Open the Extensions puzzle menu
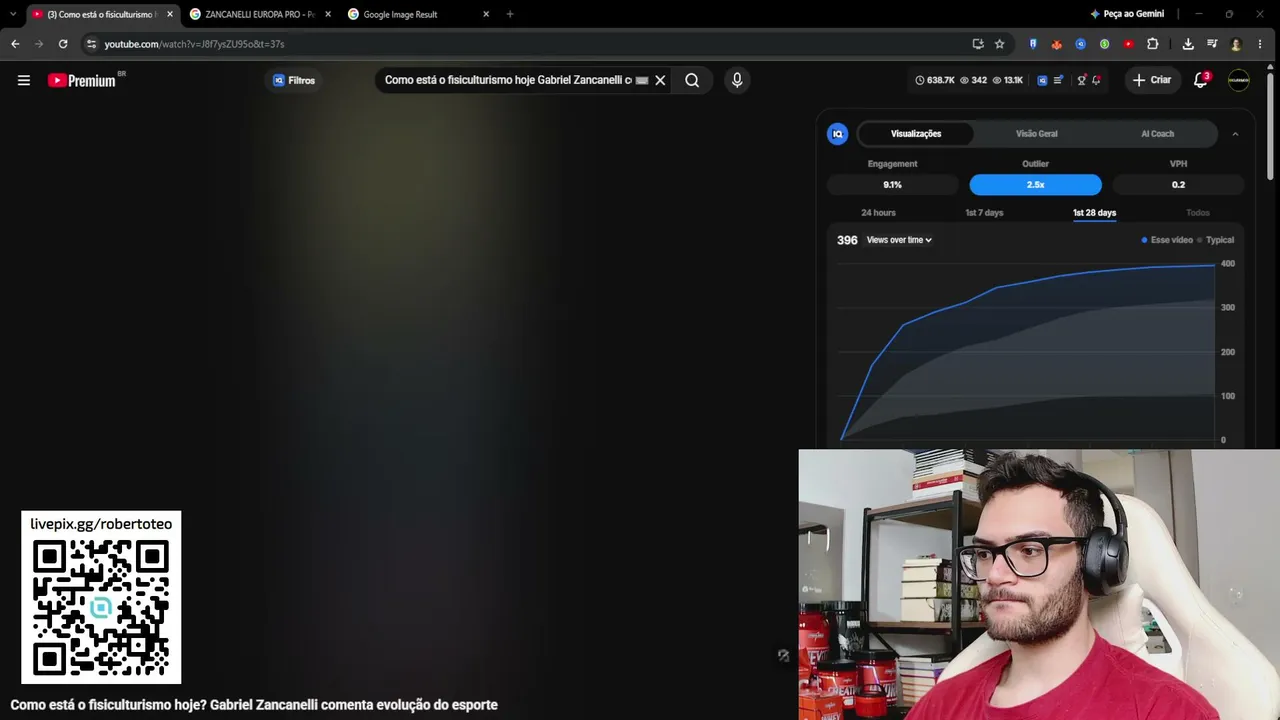Screen dimensions: 1280x720 tap(1153, 44)
